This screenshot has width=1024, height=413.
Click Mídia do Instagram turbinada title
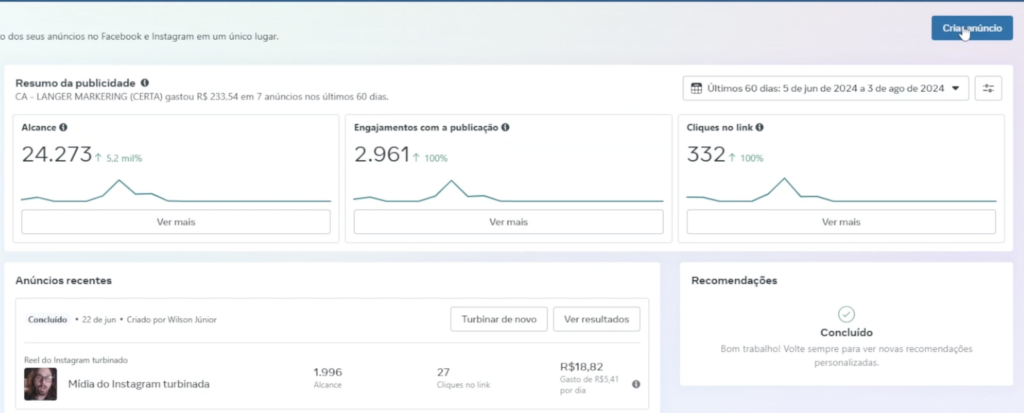point(139,384)
